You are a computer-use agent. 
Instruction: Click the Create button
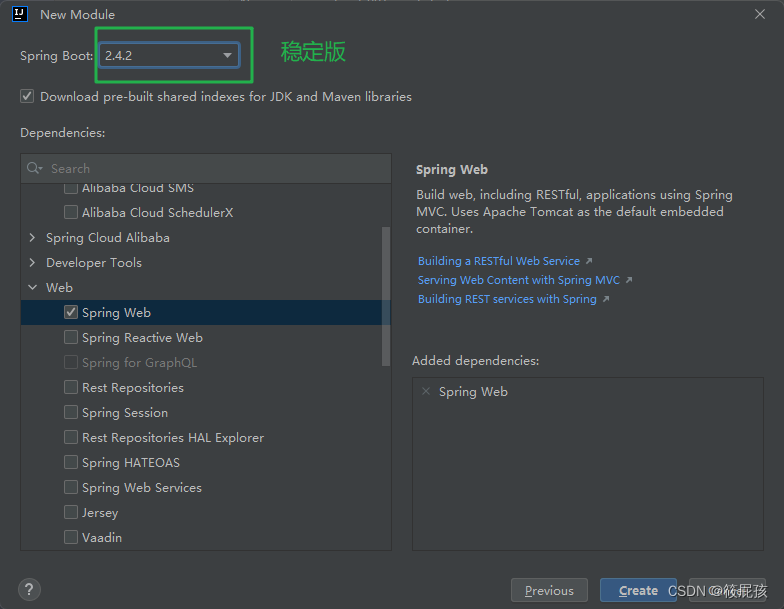pyautogui.click(x=638, y=590)
